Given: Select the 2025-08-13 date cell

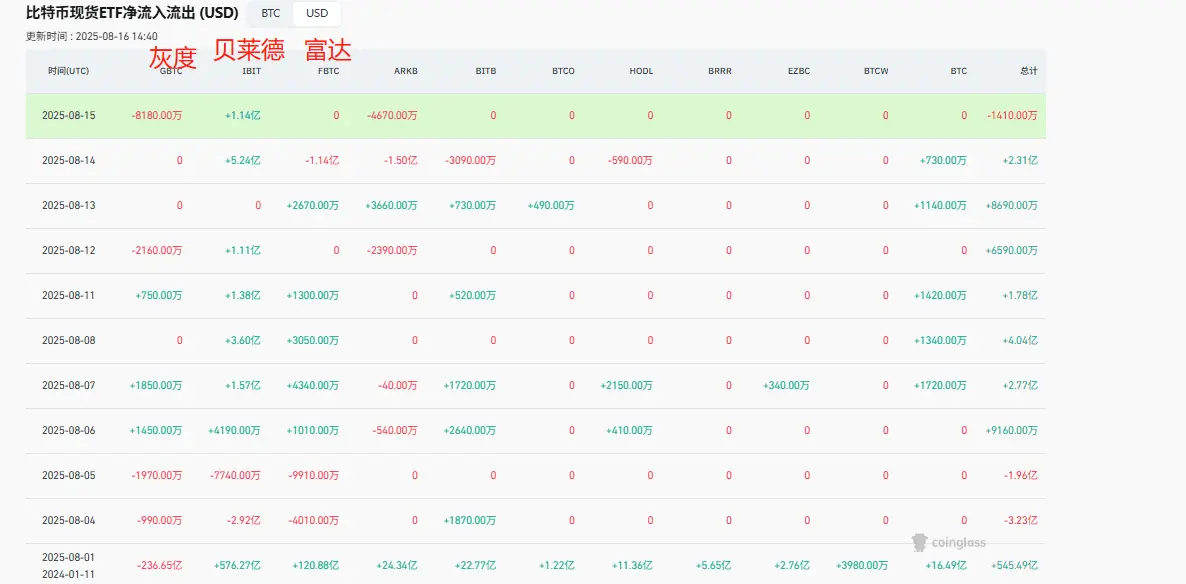Looking at the screenshot, I should pyautogui.click(x=67, y=206).
